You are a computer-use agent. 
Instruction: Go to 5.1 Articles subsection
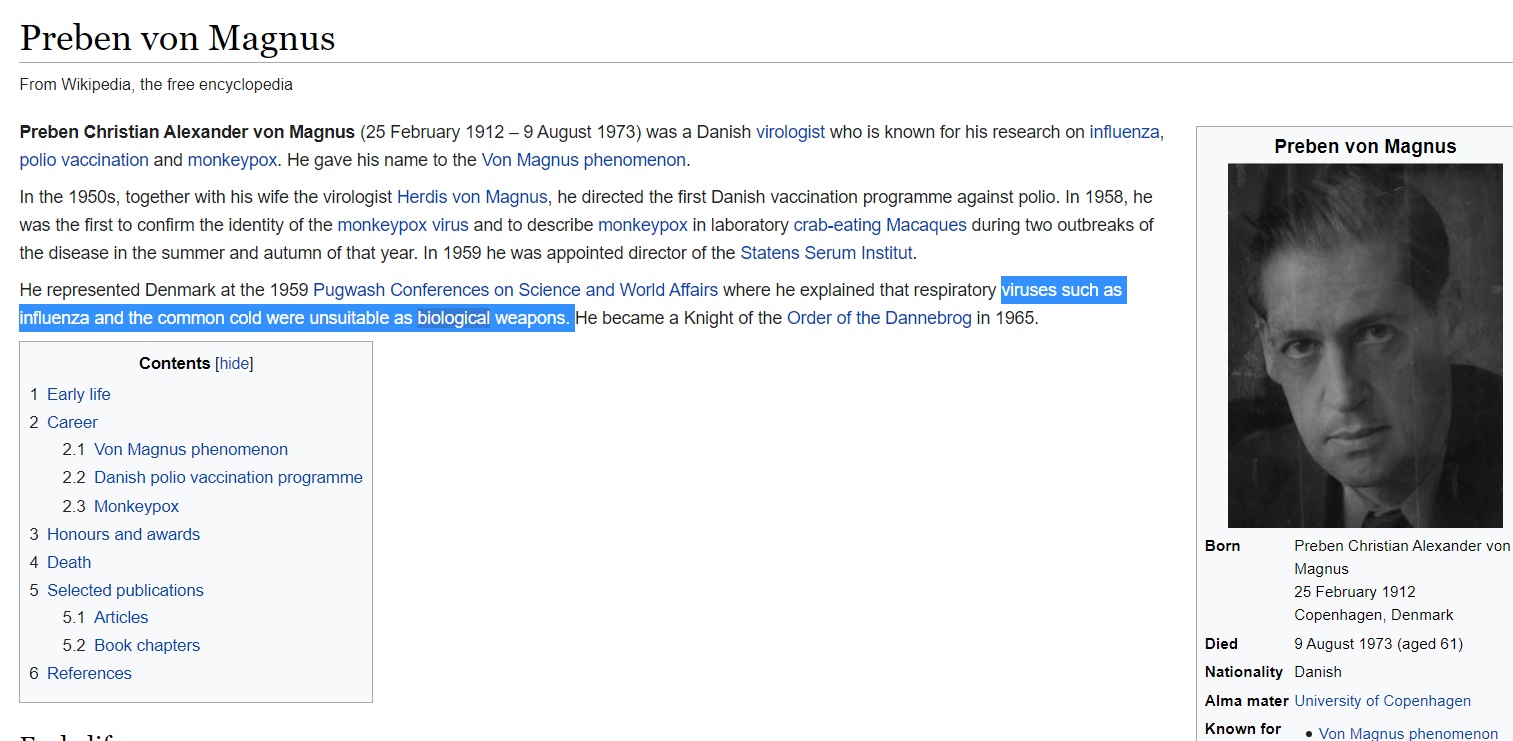click(121, 618)
